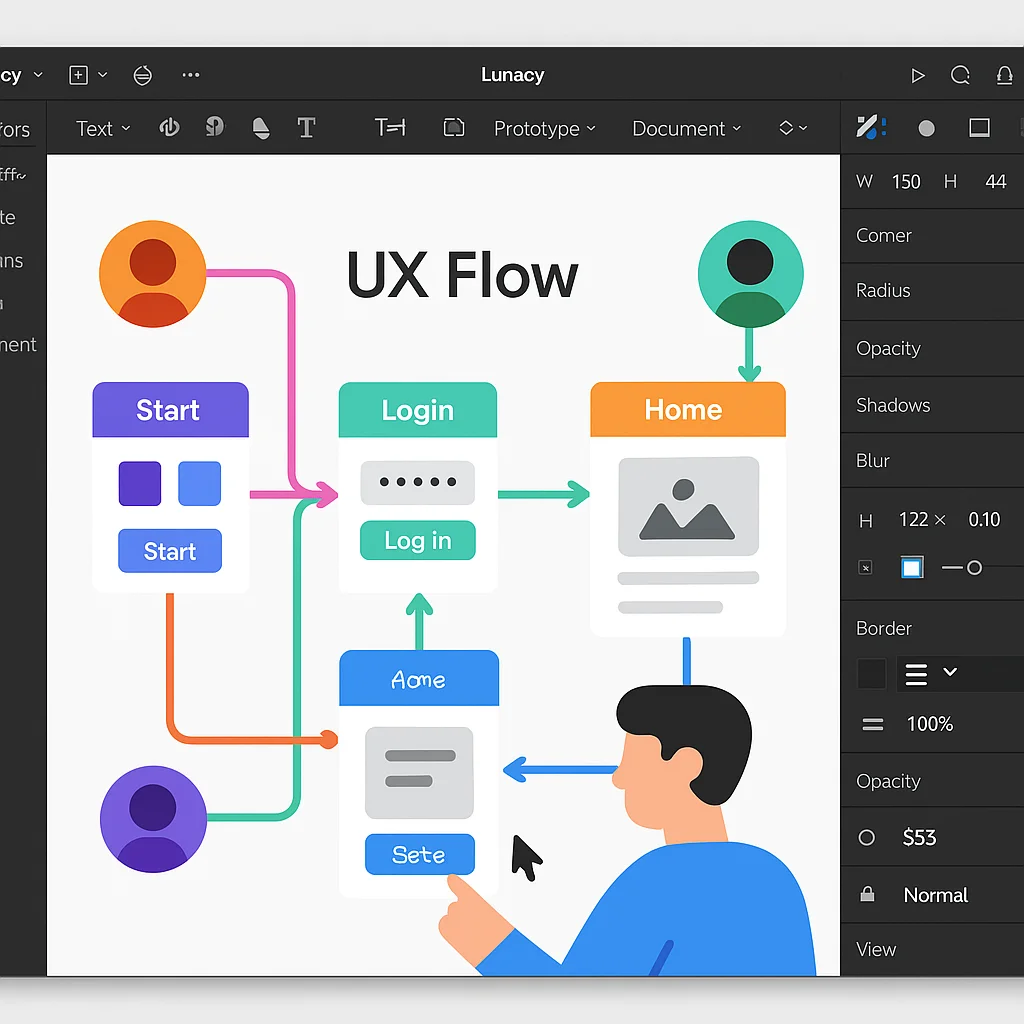This screenshot has height=1024, width=1024.
Task: Expand the Blur section in right panel
Action: point(873,460)
